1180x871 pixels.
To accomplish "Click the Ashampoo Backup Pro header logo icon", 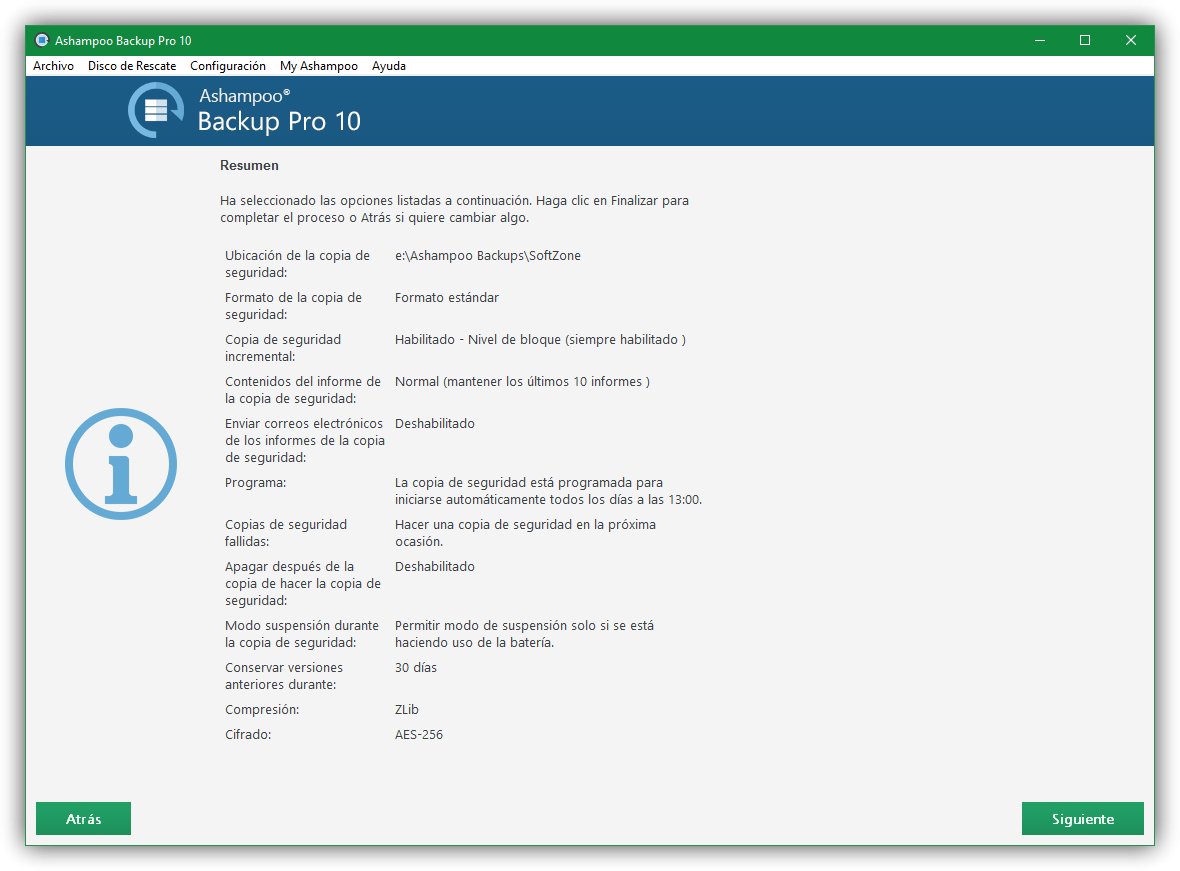I will (156, 110).
